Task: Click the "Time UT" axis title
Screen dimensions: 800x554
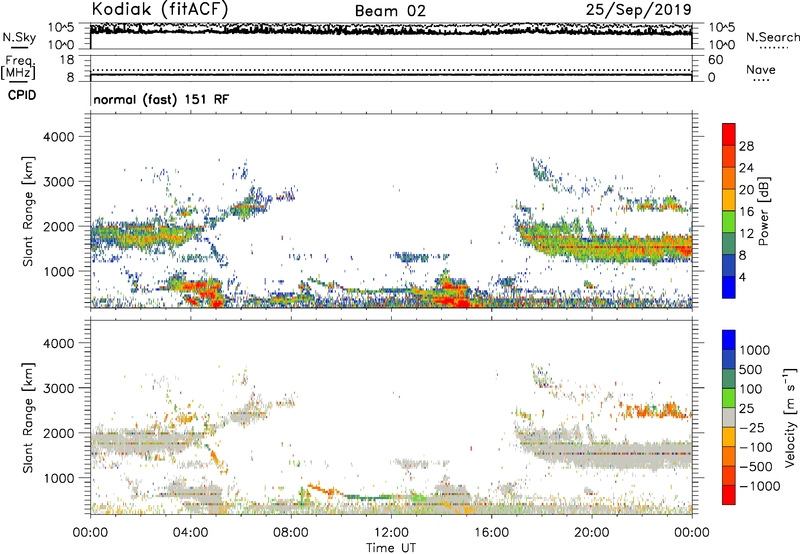Action: point(391,547)
